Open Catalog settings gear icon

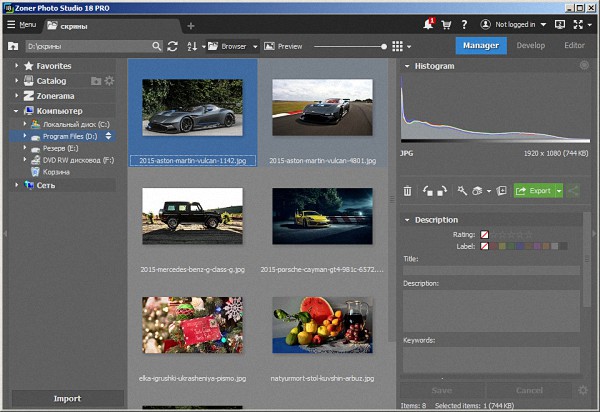tap(109, 81)
